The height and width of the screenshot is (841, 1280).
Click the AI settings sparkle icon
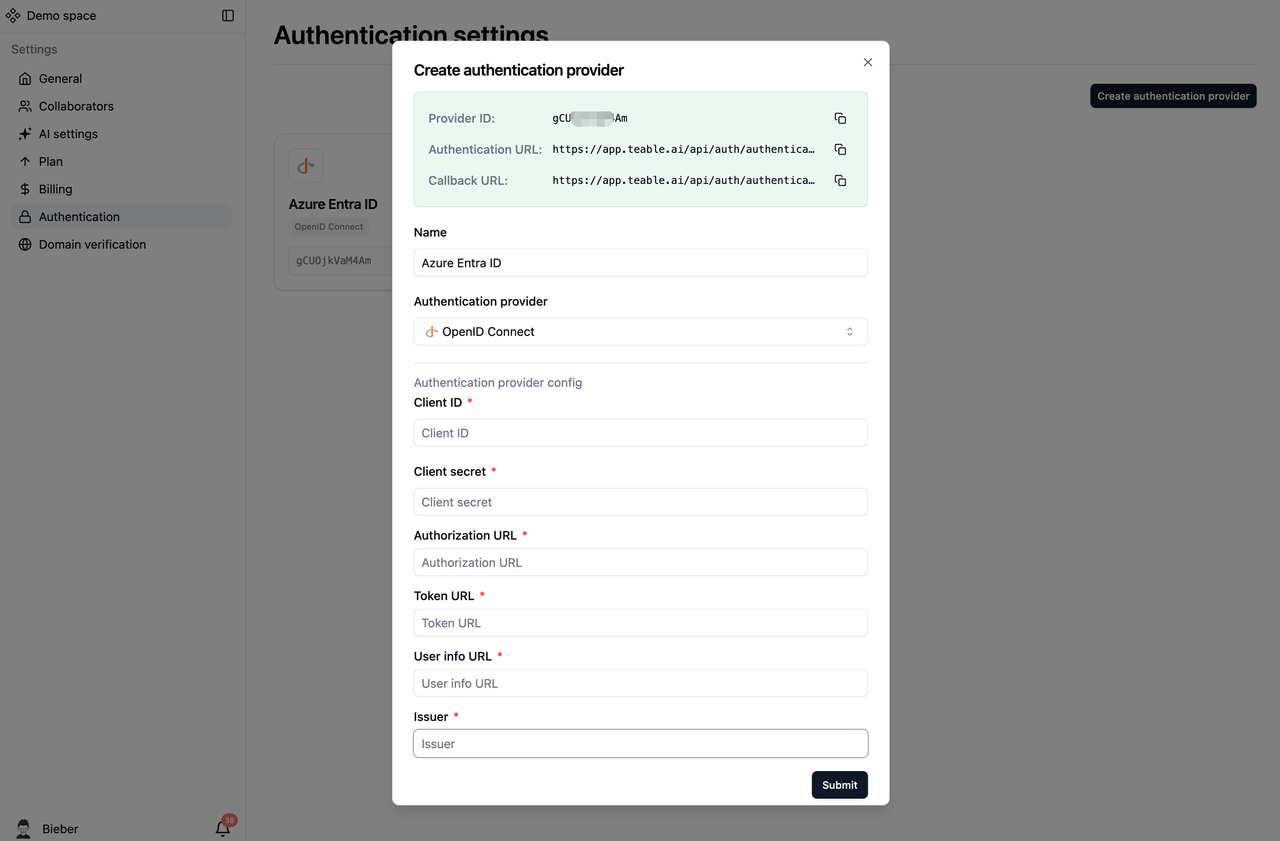click(25, 134)
